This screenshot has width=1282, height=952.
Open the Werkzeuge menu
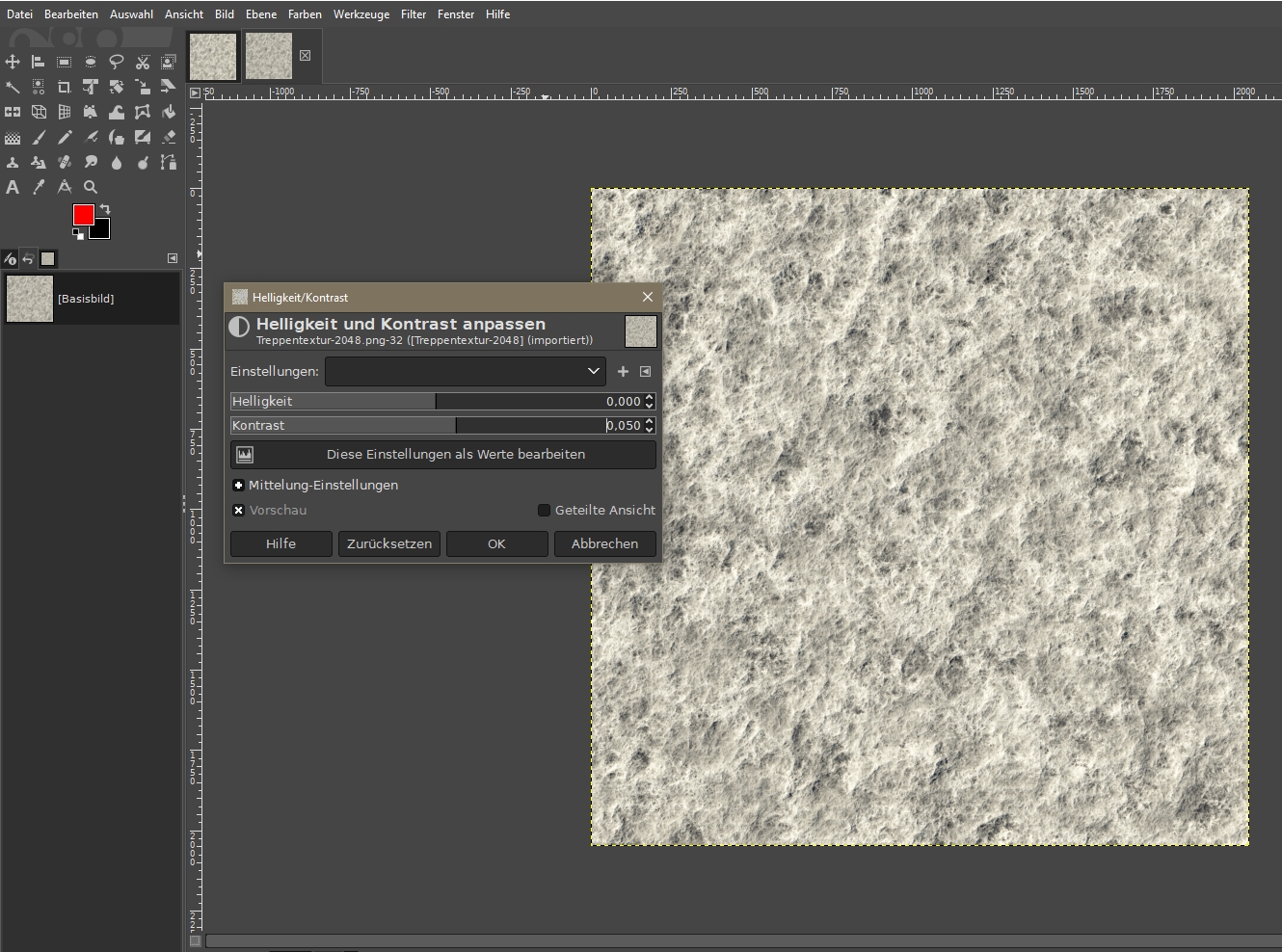(361, 14)
